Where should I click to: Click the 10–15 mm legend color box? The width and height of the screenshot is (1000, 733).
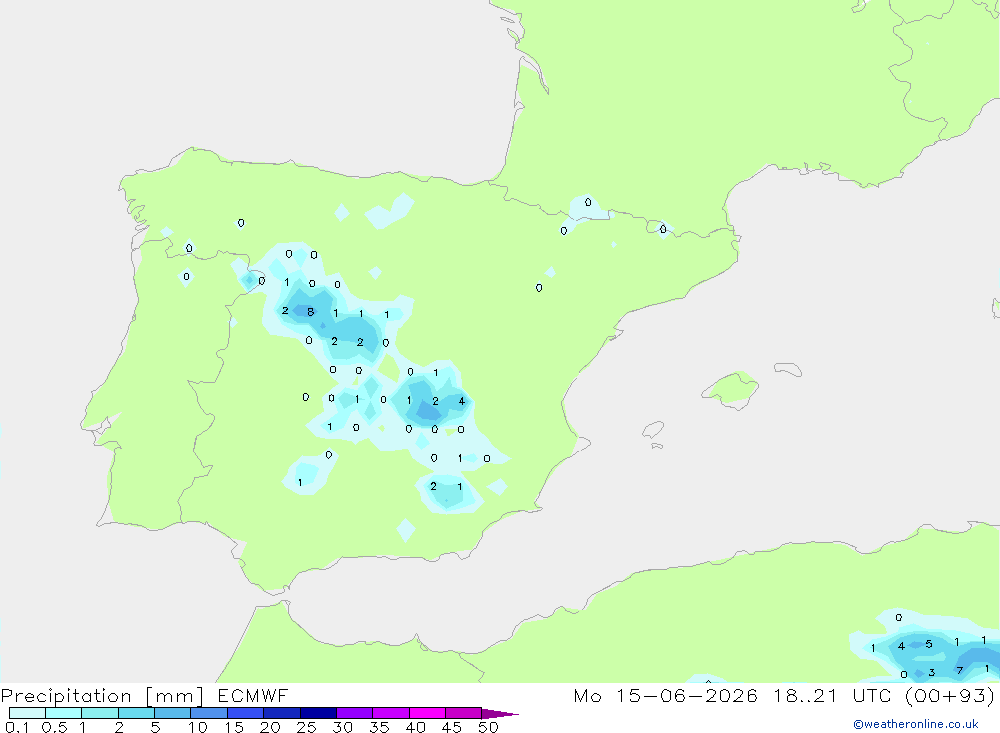coord(209,713)
